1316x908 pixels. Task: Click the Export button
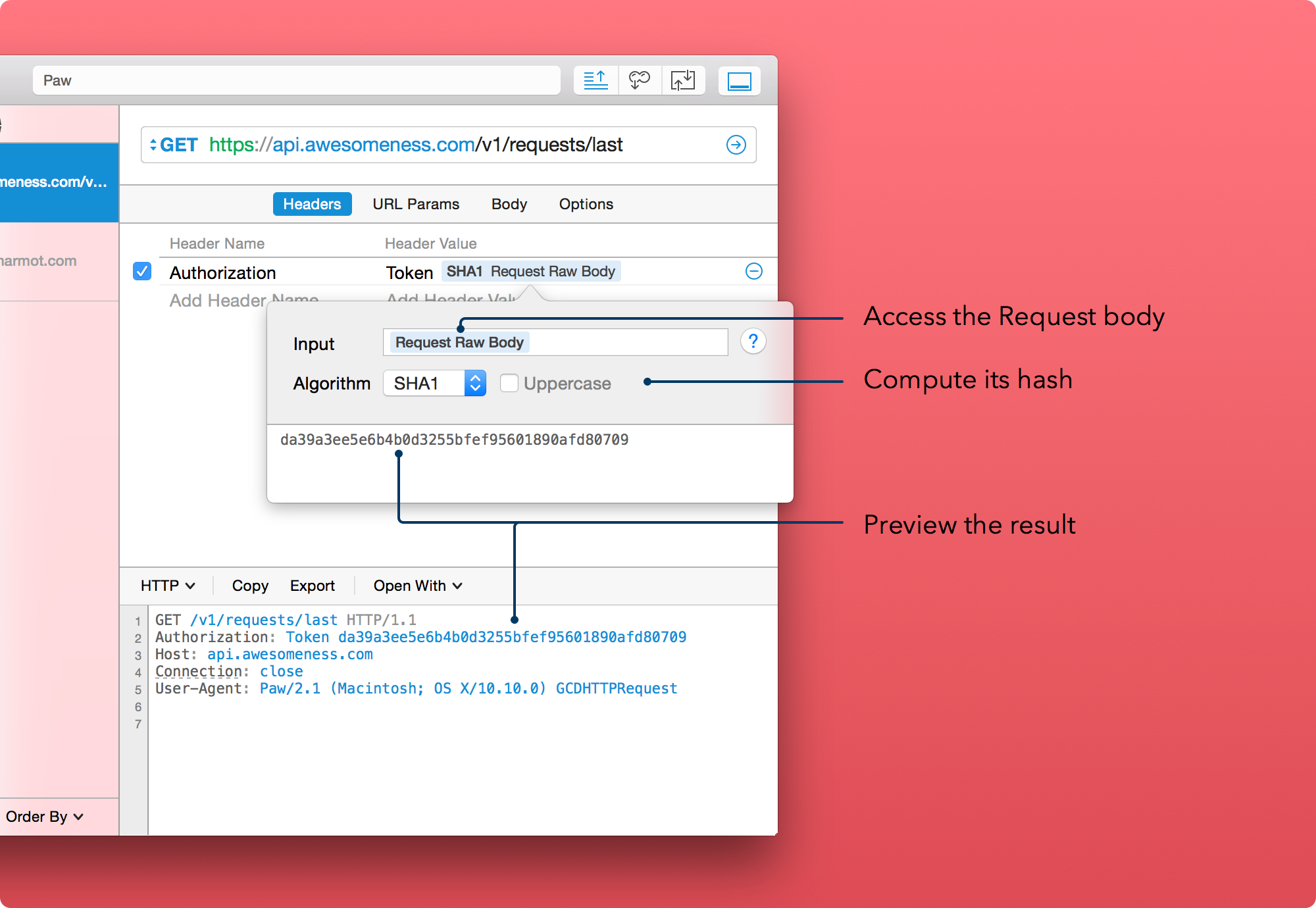313,586
